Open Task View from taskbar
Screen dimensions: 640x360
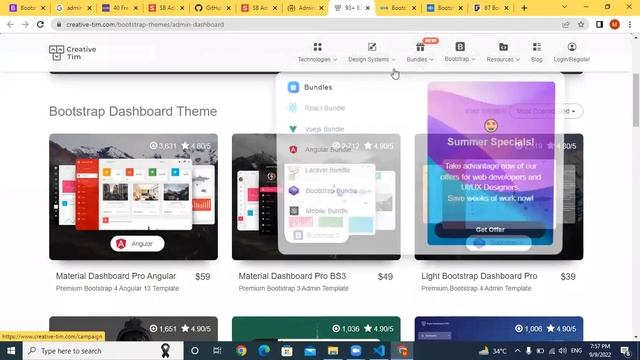[217, 351]
